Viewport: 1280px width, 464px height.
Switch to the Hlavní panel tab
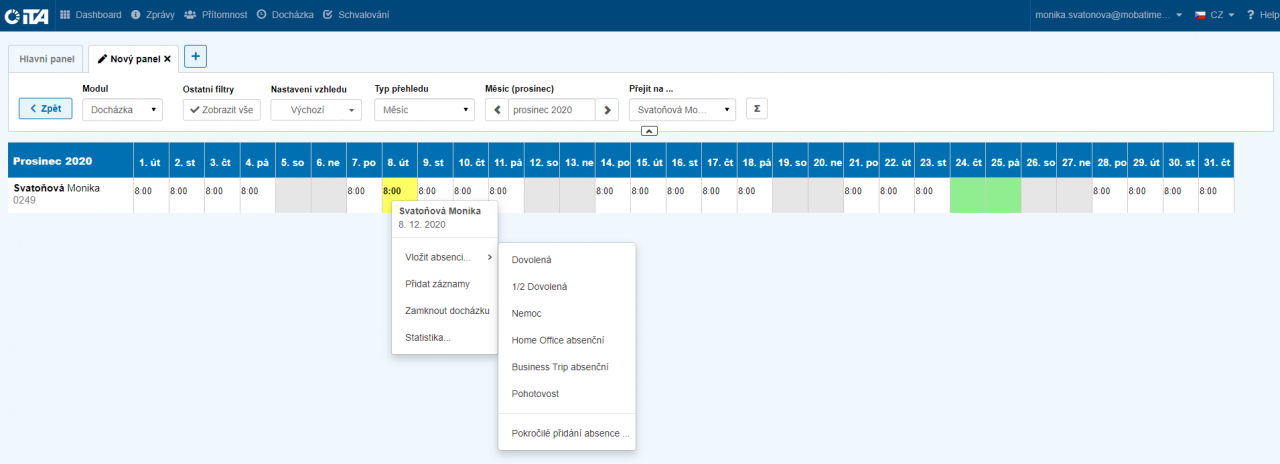47,59
